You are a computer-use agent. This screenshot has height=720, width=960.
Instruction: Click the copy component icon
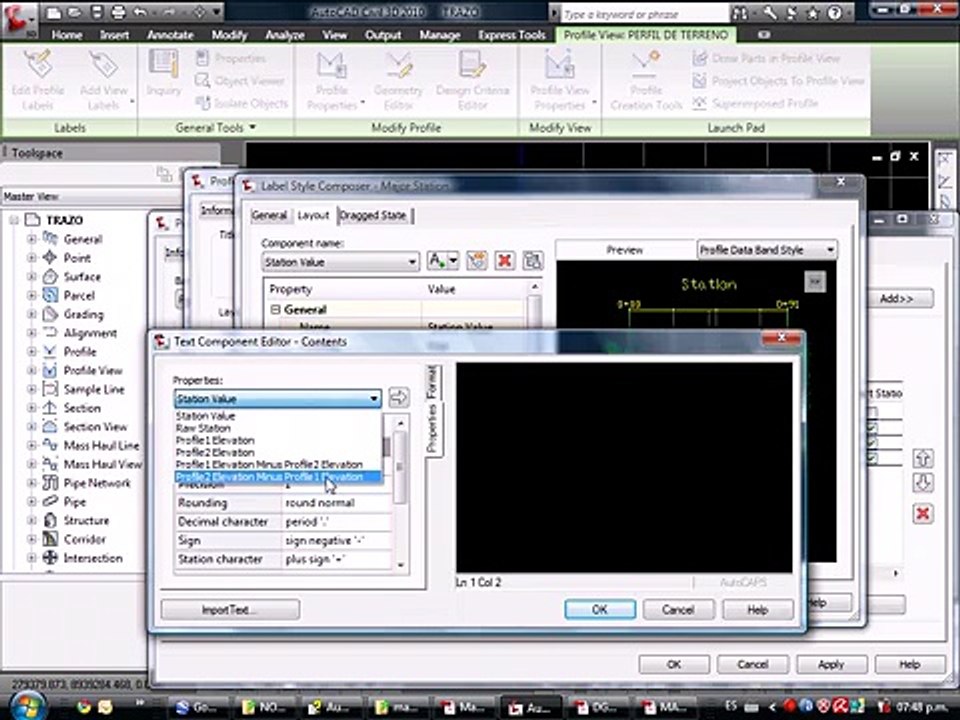[x=477, y=261]
